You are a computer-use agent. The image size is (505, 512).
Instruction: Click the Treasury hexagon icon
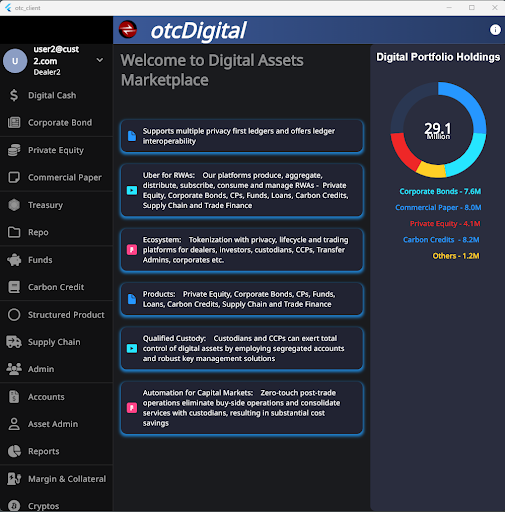click(x=14, y=205)
